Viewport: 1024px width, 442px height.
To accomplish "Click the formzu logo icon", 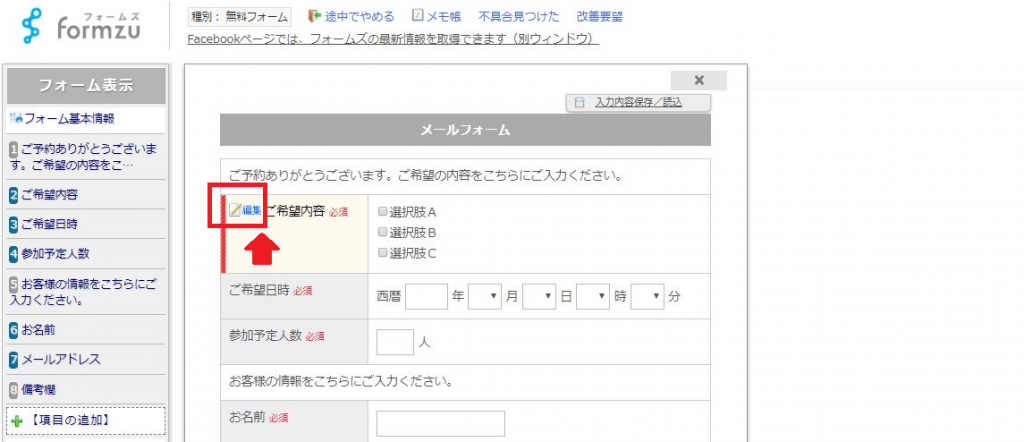I will tap(35, 27).
